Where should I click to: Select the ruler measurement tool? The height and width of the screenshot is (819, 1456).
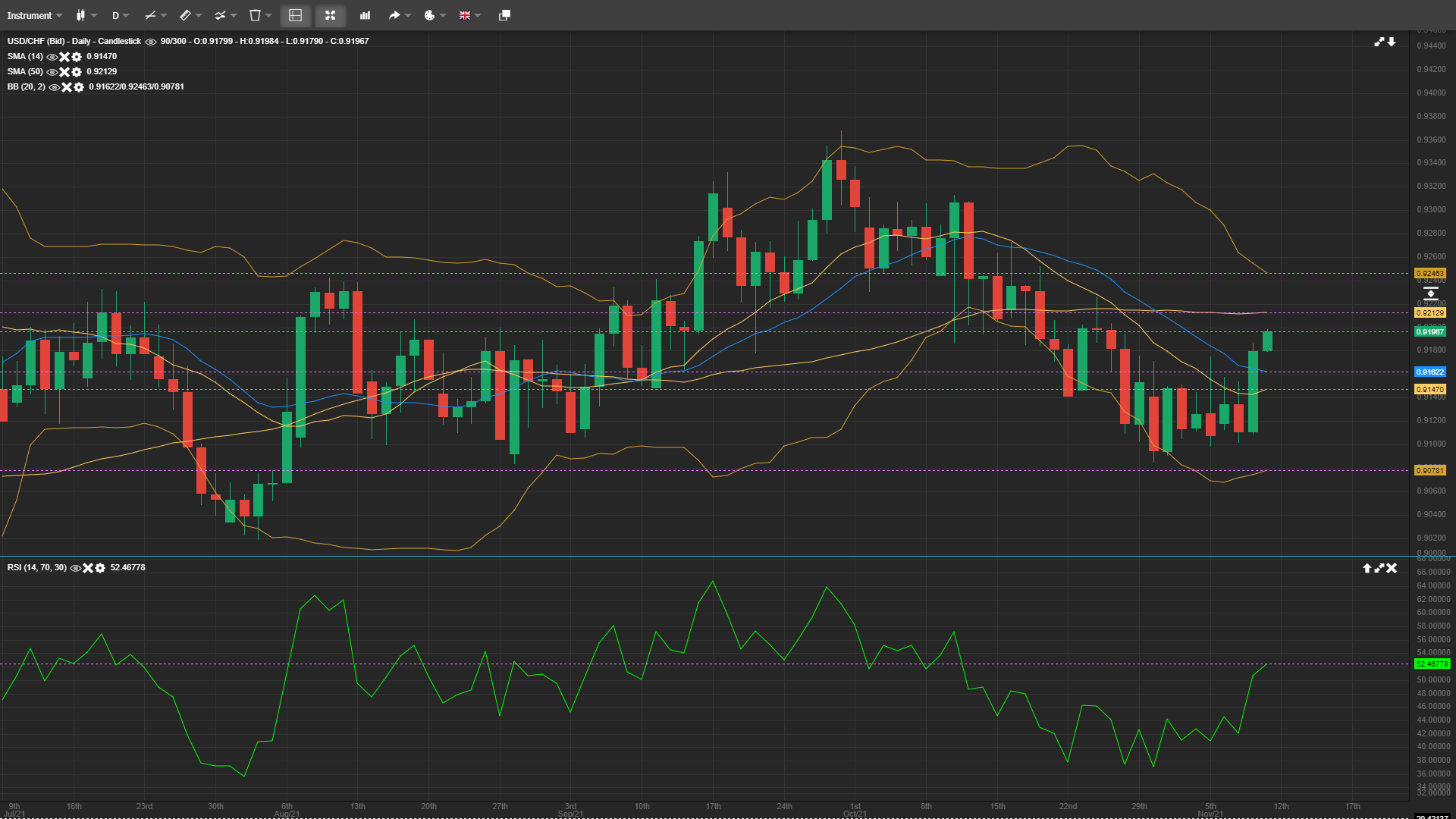(185, 15)
